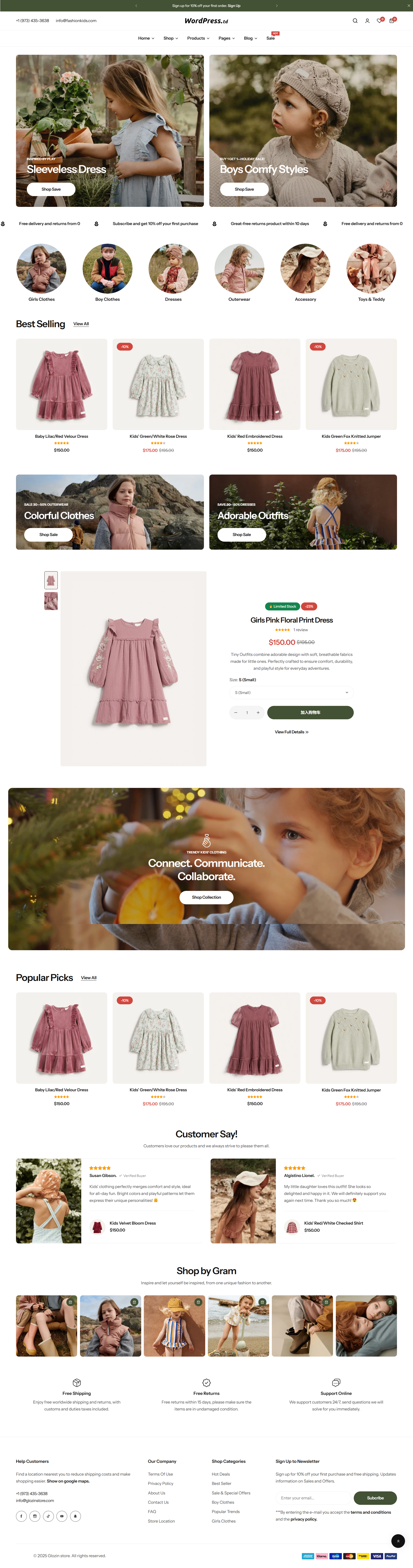This screenshot has height=1568, width=413.
Task: Select the second product gallery thumbnail
Action: [51, 601]
